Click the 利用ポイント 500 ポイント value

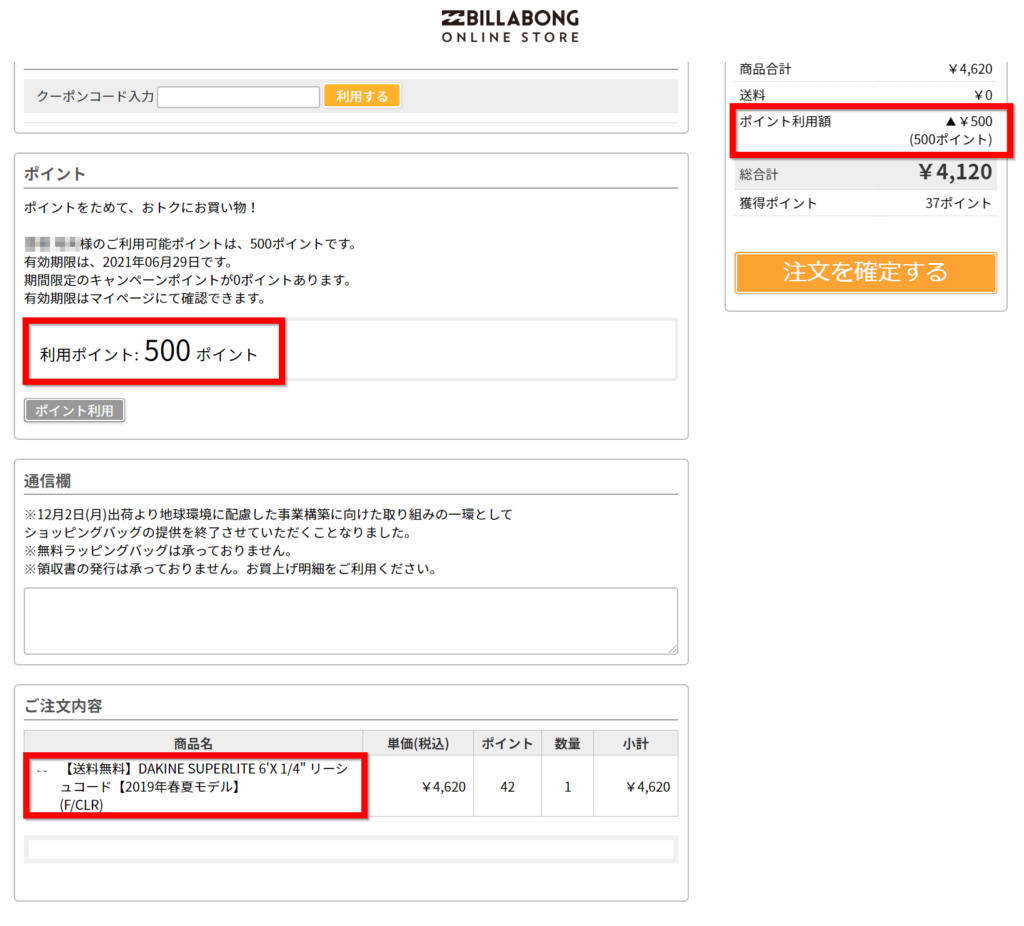[149, 352]
